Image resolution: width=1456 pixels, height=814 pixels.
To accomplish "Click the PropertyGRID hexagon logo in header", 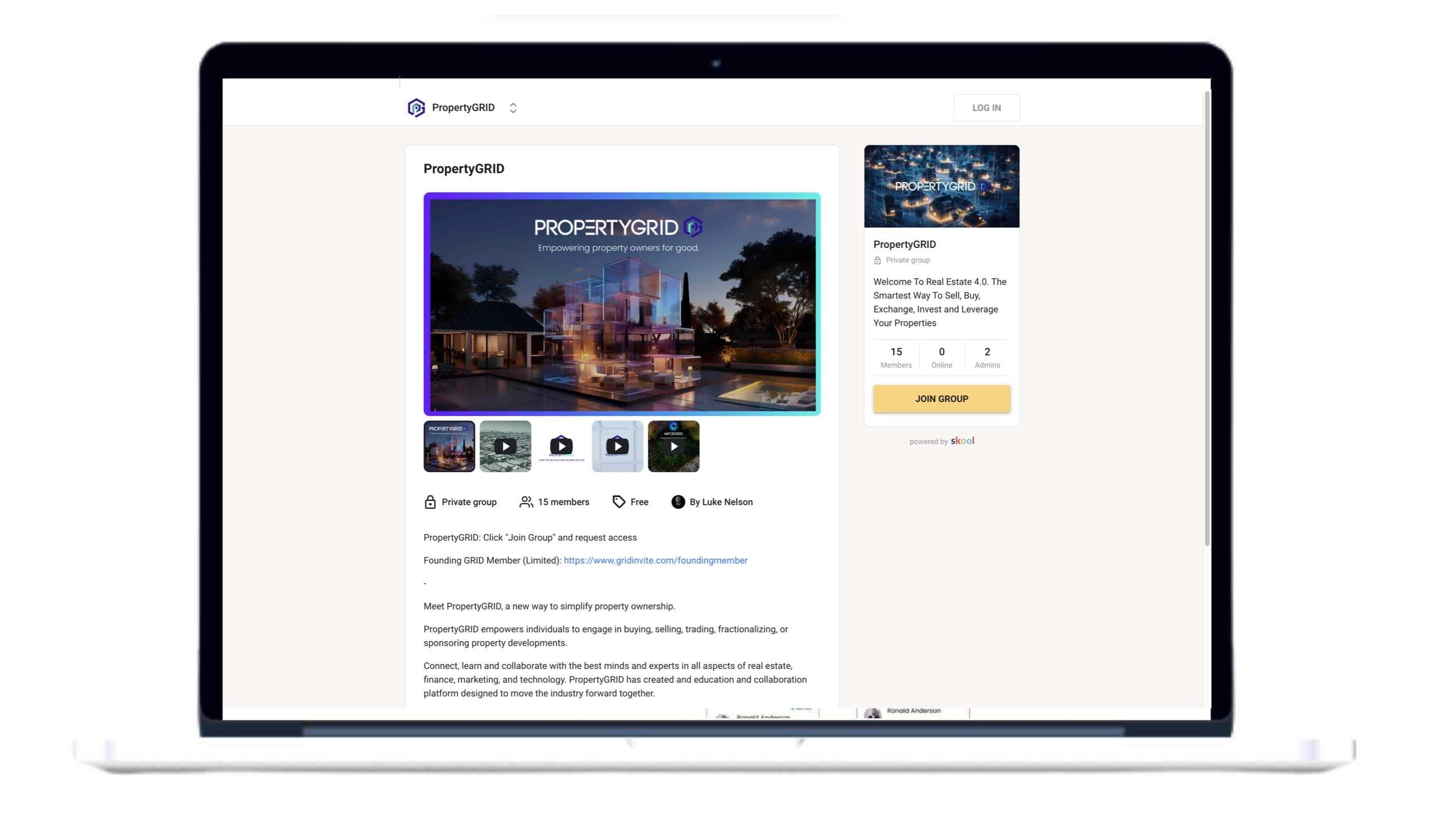I will 416,107.
